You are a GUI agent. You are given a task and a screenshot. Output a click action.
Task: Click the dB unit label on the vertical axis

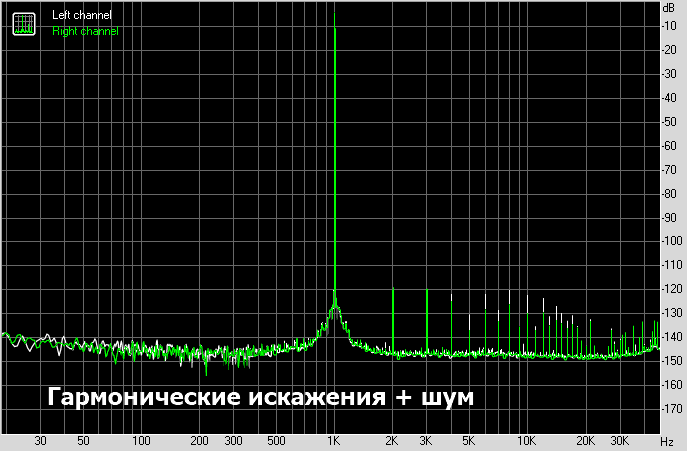click(x=668, y=8)
